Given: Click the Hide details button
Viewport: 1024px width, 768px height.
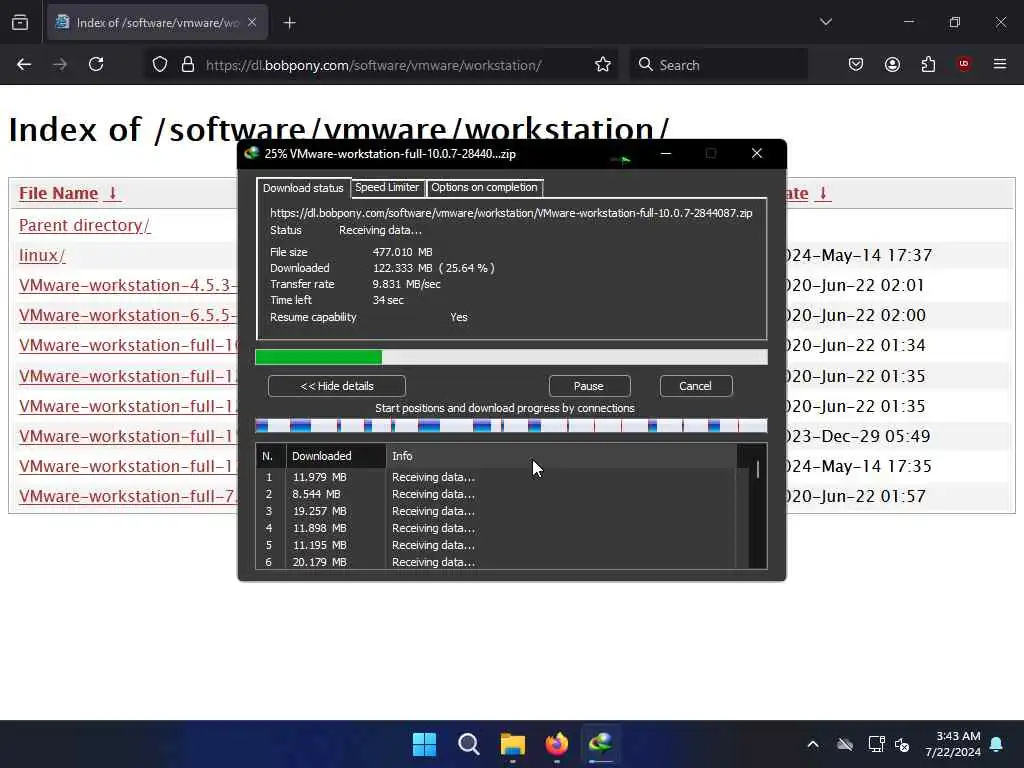Looking at the screenshot, I should (x=336, y=386).
